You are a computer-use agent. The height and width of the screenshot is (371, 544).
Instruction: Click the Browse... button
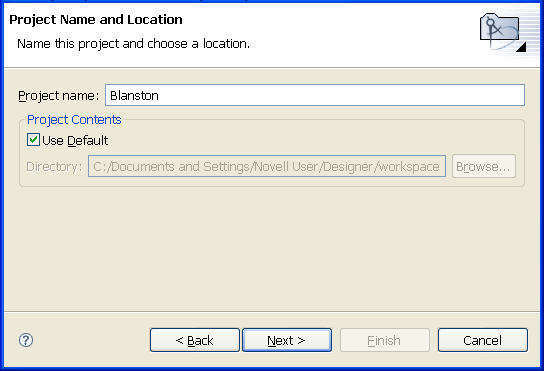(484, 166)
